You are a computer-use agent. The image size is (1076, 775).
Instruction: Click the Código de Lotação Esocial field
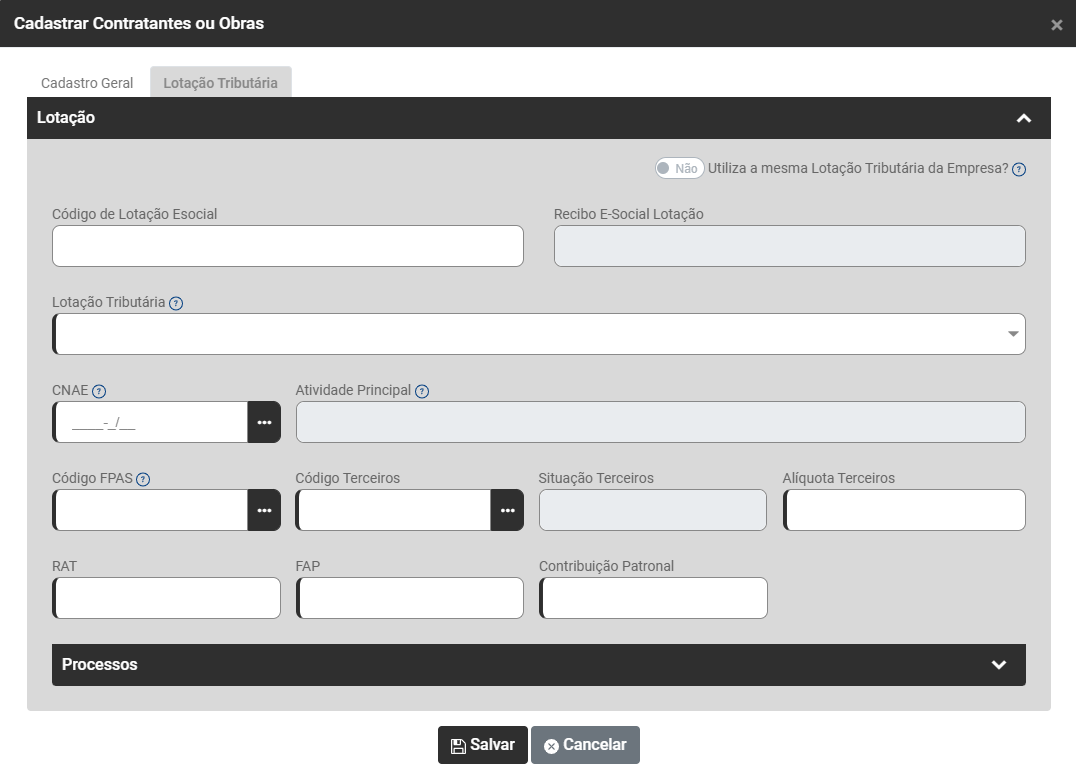point(288,246)
